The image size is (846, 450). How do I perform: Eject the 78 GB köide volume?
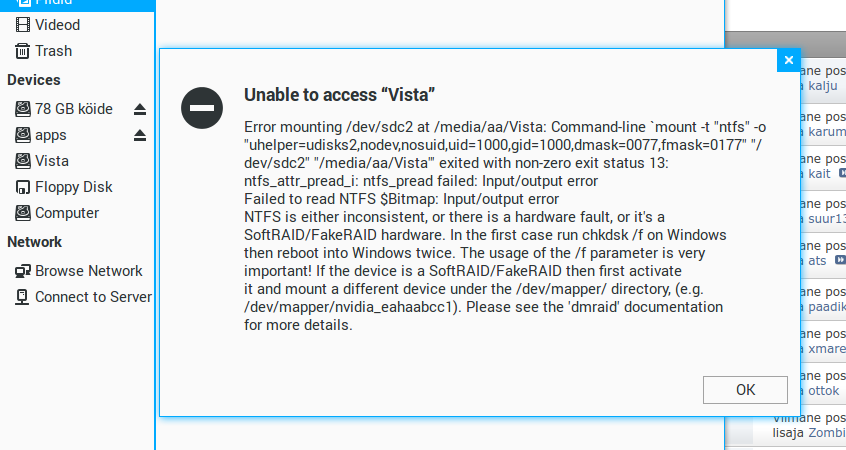[140, 109]
